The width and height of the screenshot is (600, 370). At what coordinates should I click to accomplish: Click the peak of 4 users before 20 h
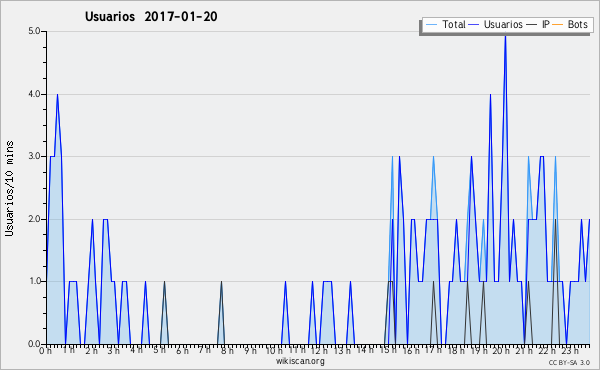(x=490, y=95)
